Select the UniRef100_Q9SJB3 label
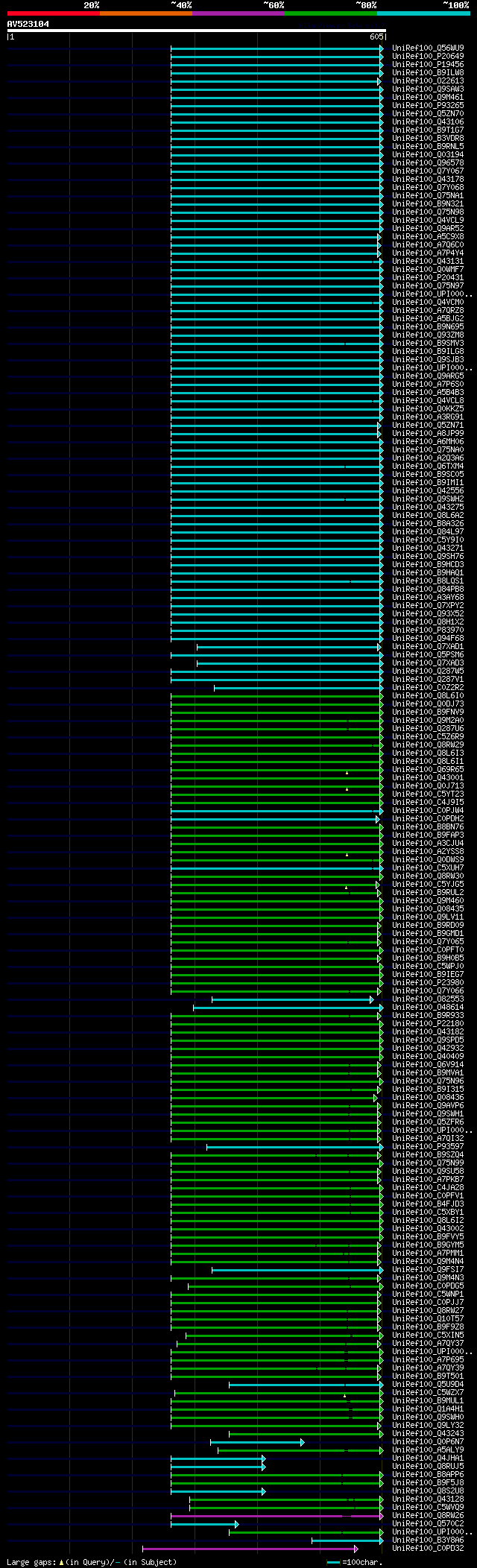The image size is (477, 1568). click(x=428, y=360)
